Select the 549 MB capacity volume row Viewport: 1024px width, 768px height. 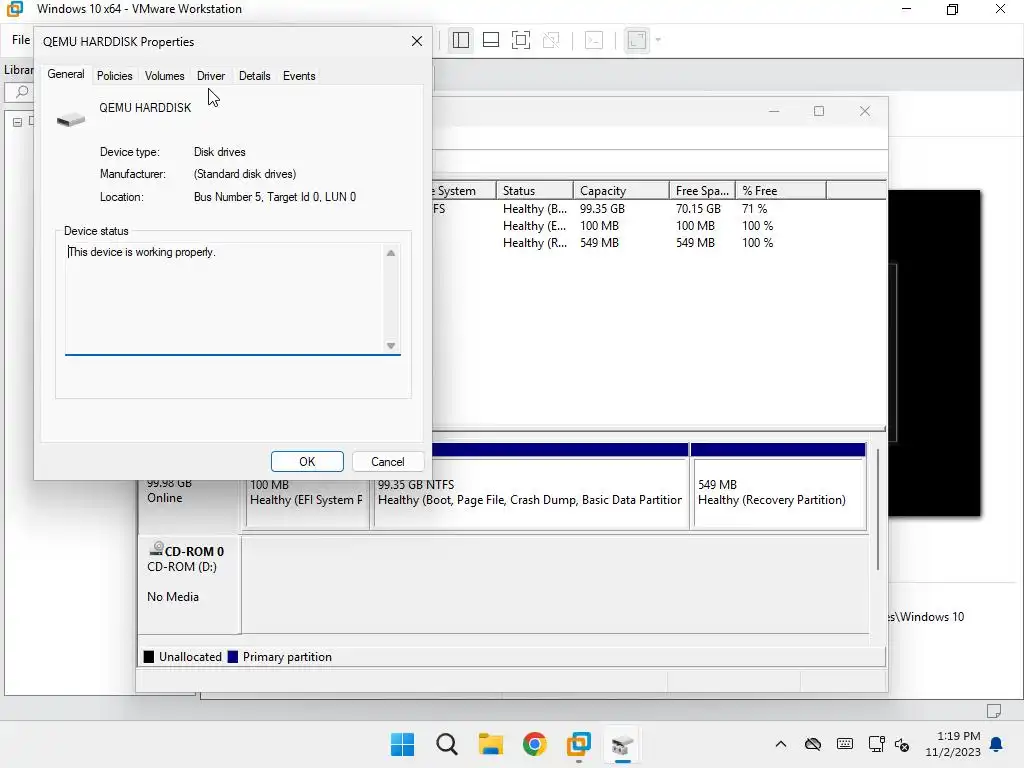click(x=658, y=243)
